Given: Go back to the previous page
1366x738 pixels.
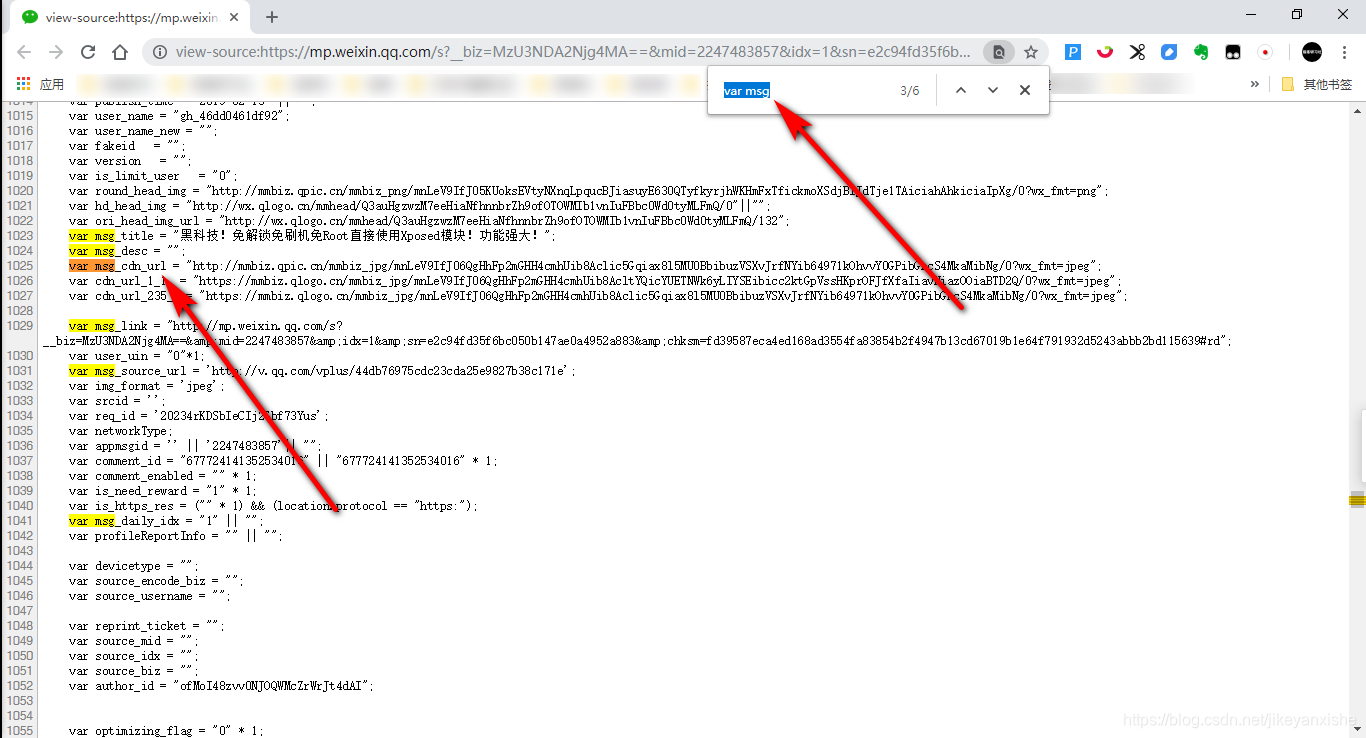Looking at the screenshot, I should pyautogui.click(x=24, y=52).
